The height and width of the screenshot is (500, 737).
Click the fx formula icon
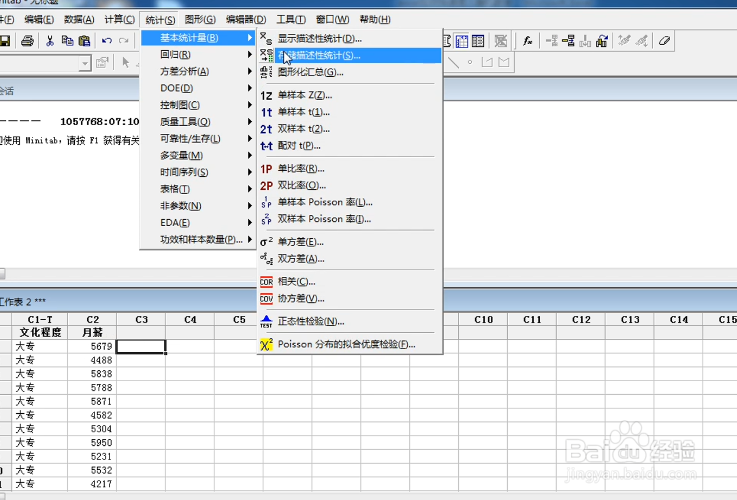tap(527, 41)
